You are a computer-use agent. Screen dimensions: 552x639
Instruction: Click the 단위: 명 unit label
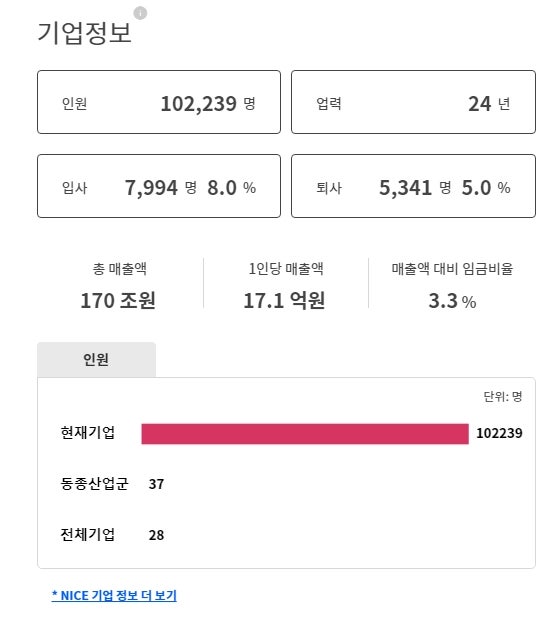click(x=503, y=397)
